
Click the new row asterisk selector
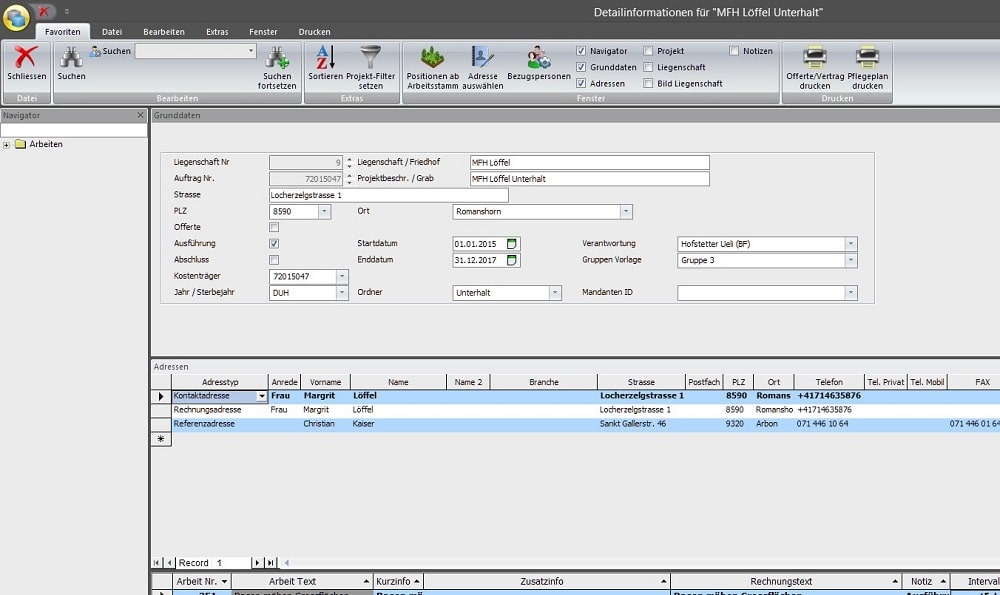coord(161,439)
